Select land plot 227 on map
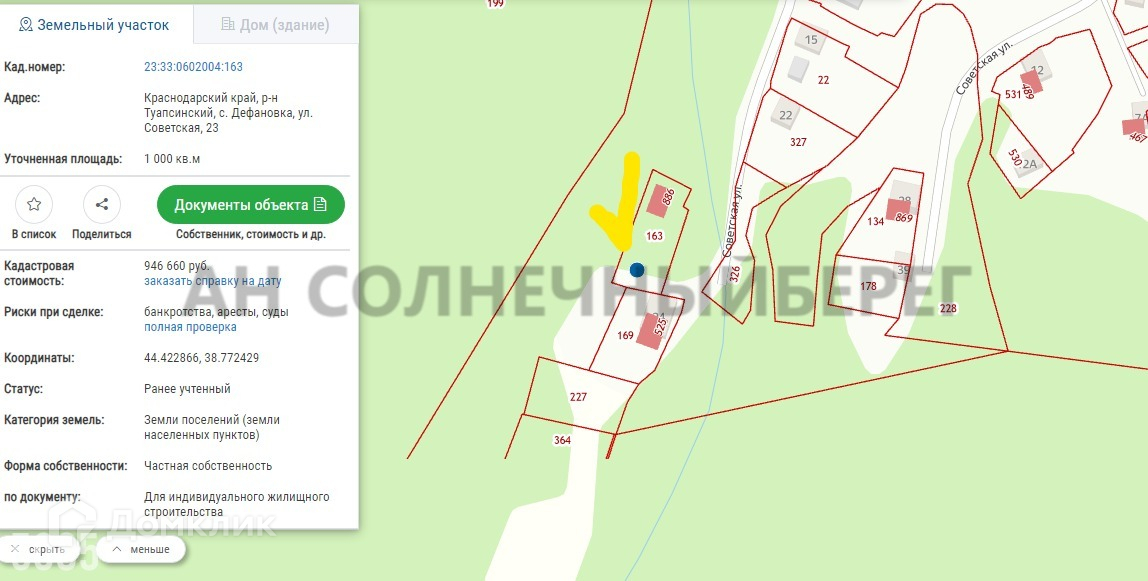This screenshot has height=581, width=1148. (578, 397)
